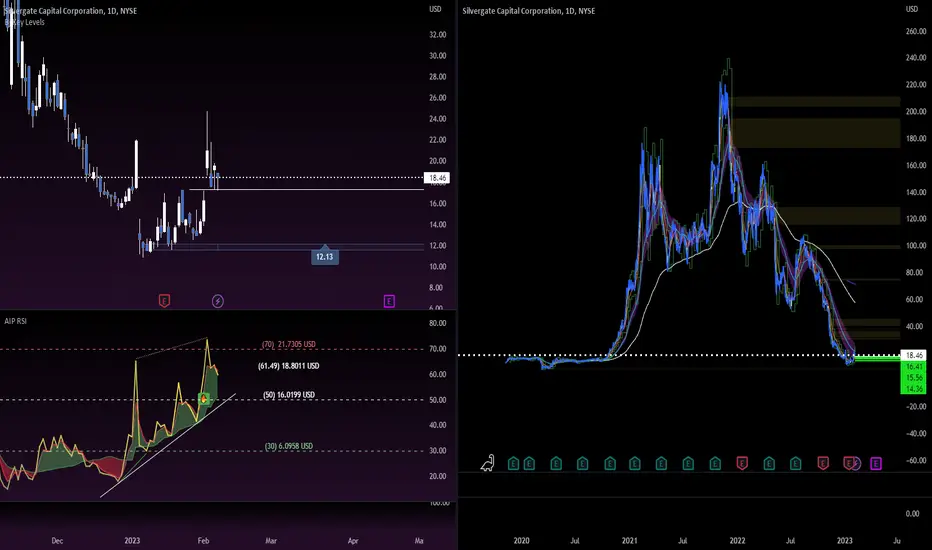
Task: Click the red earnings marker on left chart
Action: point(165,301)
